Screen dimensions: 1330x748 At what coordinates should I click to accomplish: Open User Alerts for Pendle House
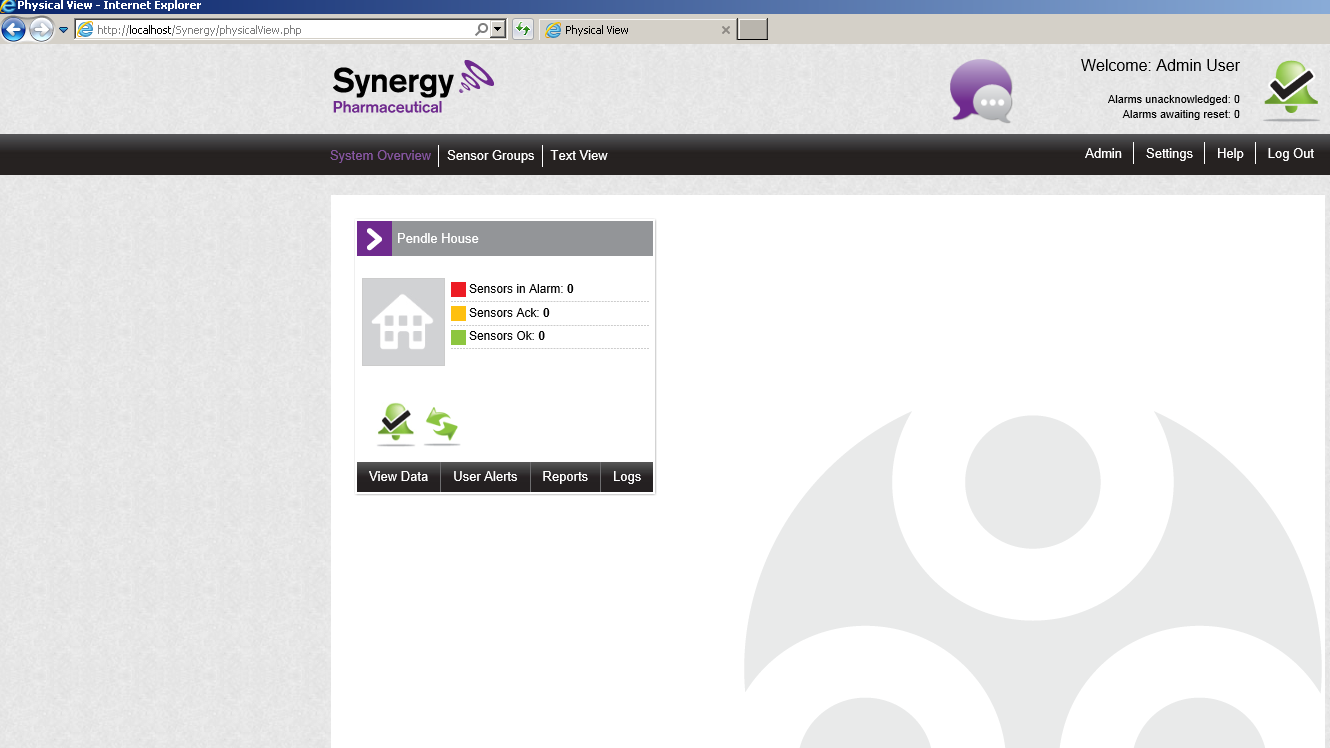485,476
